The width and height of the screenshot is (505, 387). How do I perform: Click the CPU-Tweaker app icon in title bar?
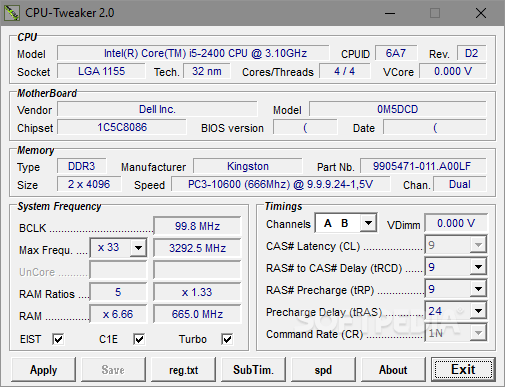[12, 13]
